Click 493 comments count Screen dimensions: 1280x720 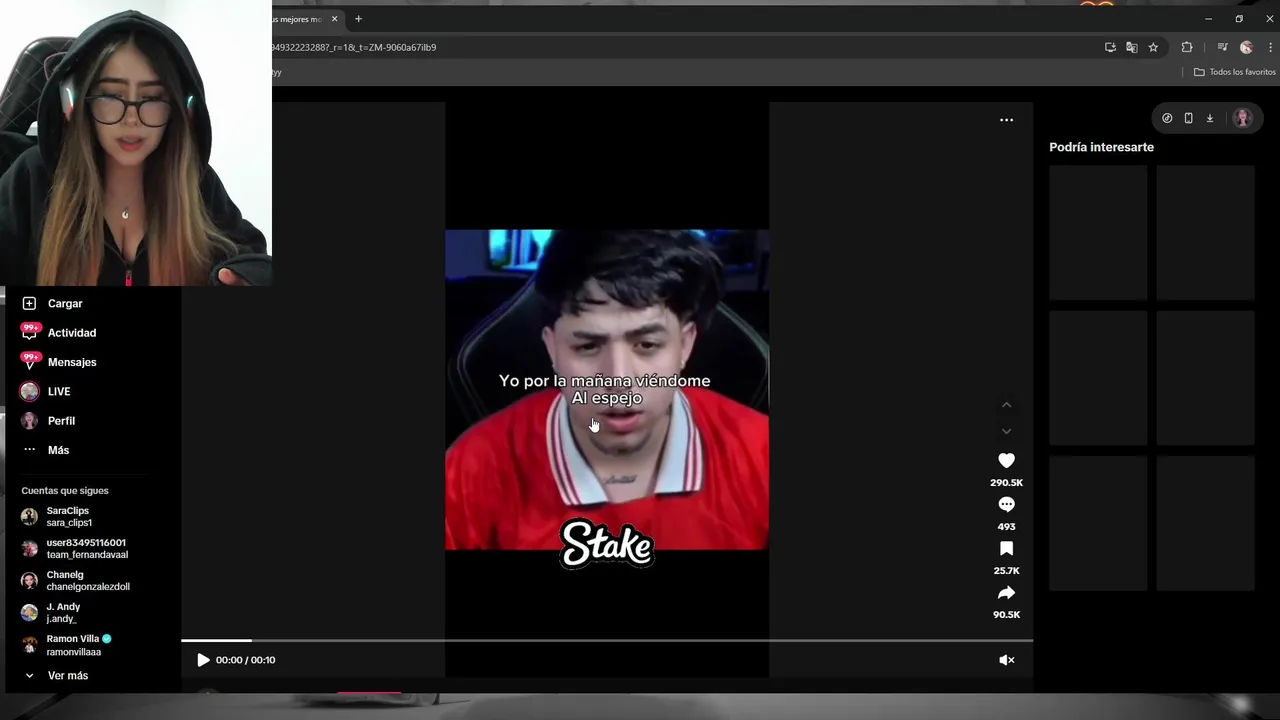tap(1006, 527)
